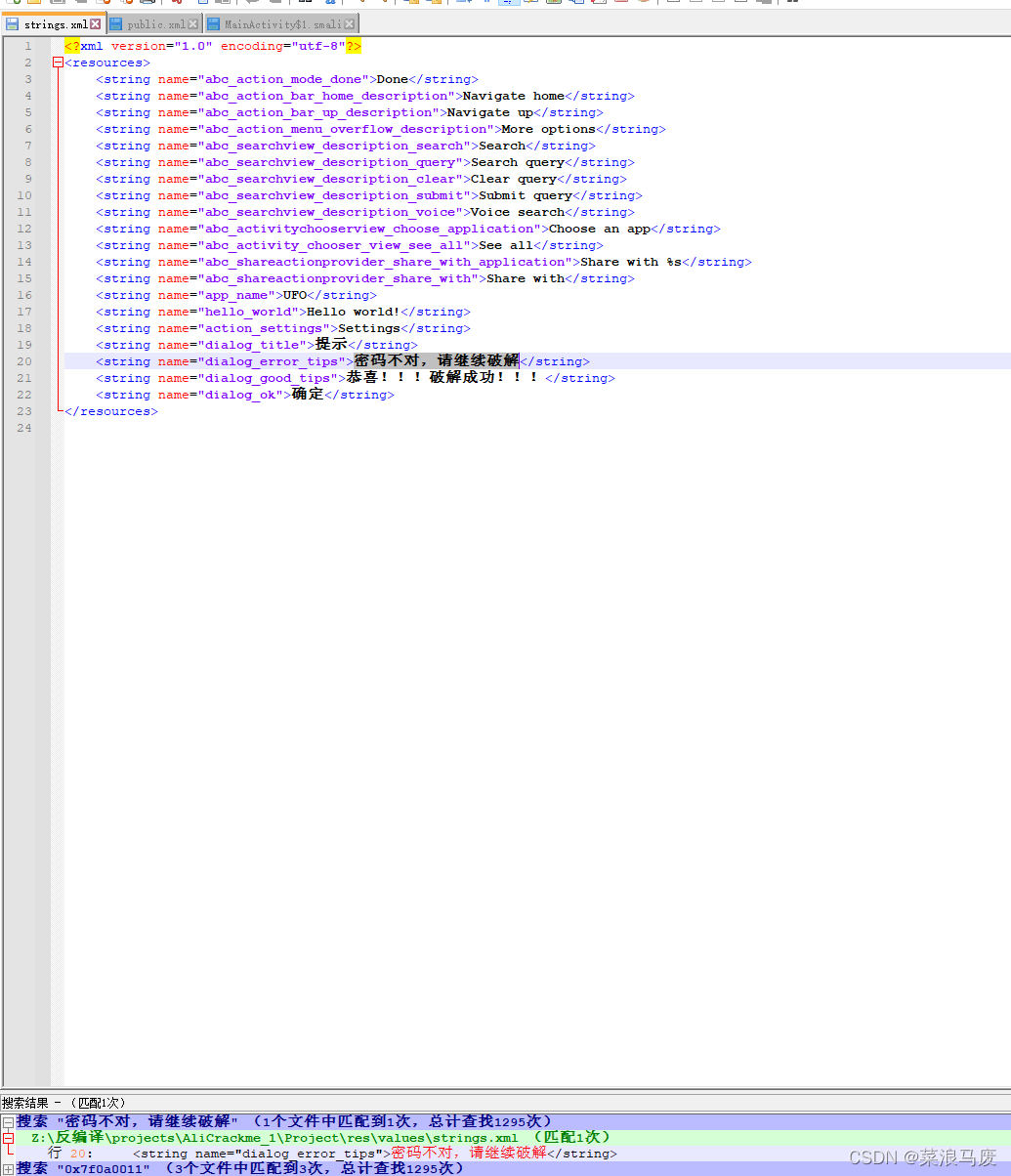Screen dimensions: 1011x1176
Task: Open the MainActivity$1.smali tab
Action: (280, 23)
